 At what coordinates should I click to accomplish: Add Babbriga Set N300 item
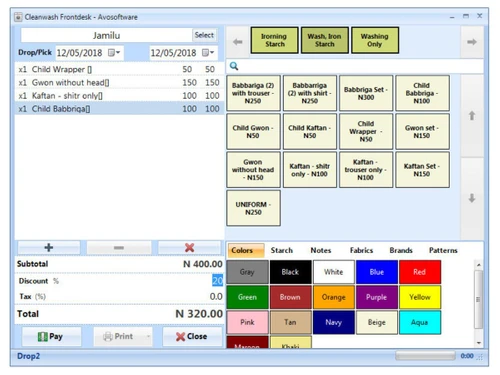[366, 93]
